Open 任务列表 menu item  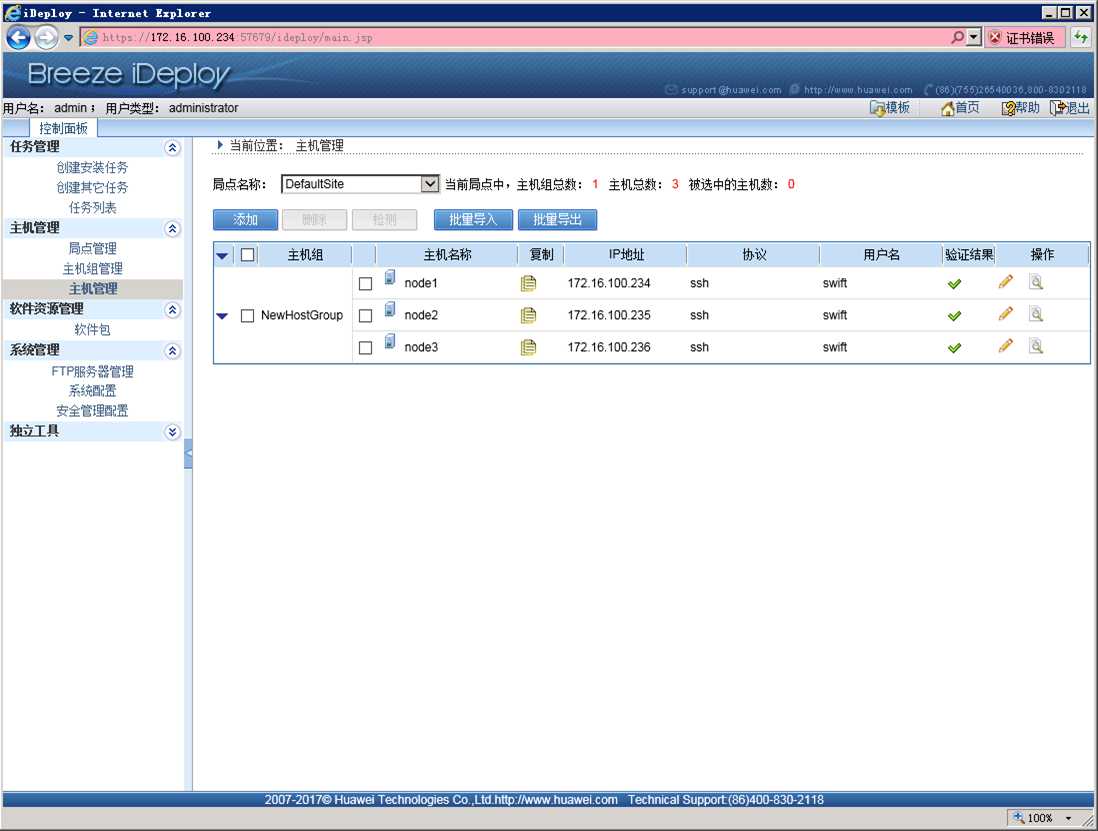click(x=92, y=208)
